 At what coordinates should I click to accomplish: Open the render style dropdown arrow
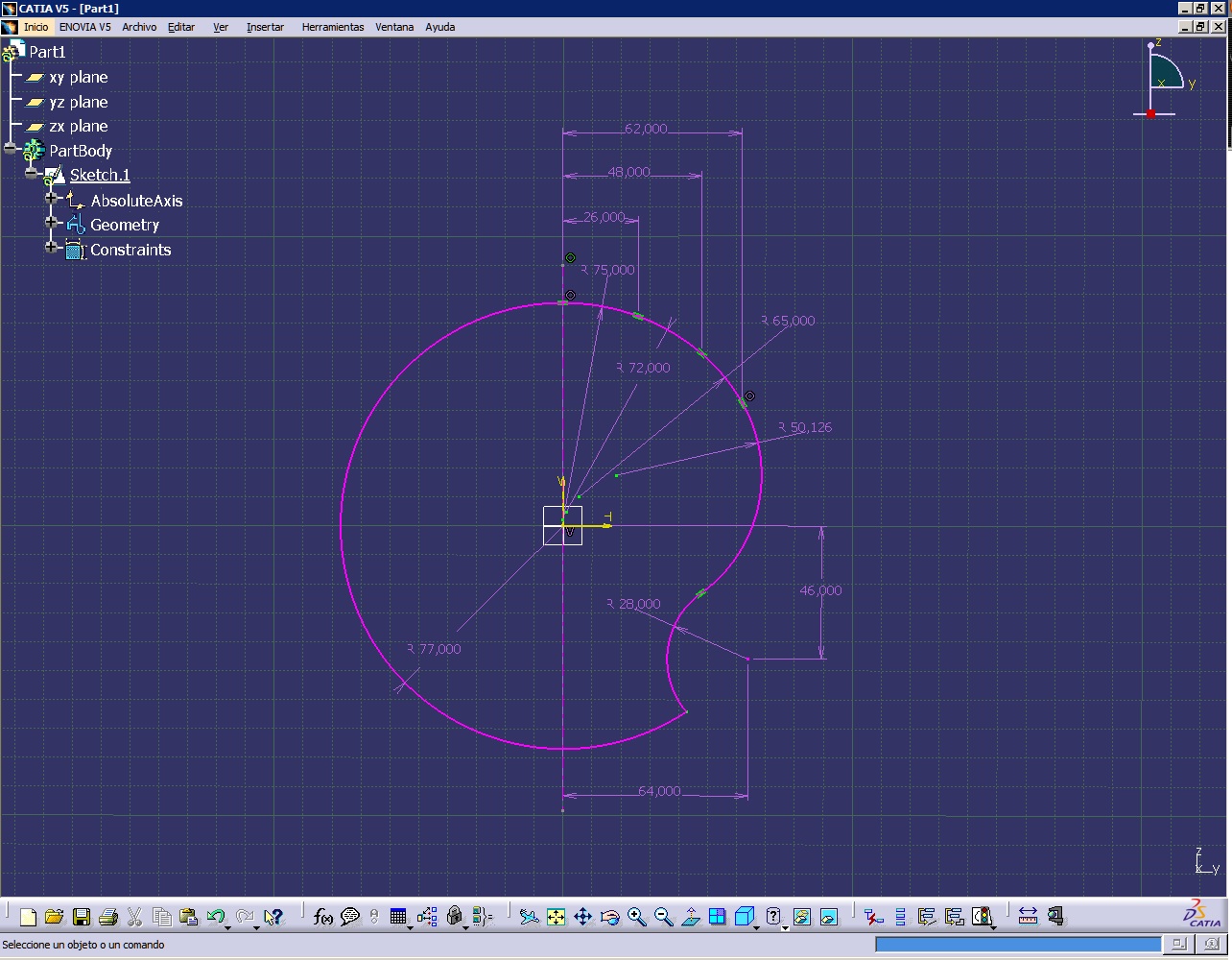click(x=785, y=927)
